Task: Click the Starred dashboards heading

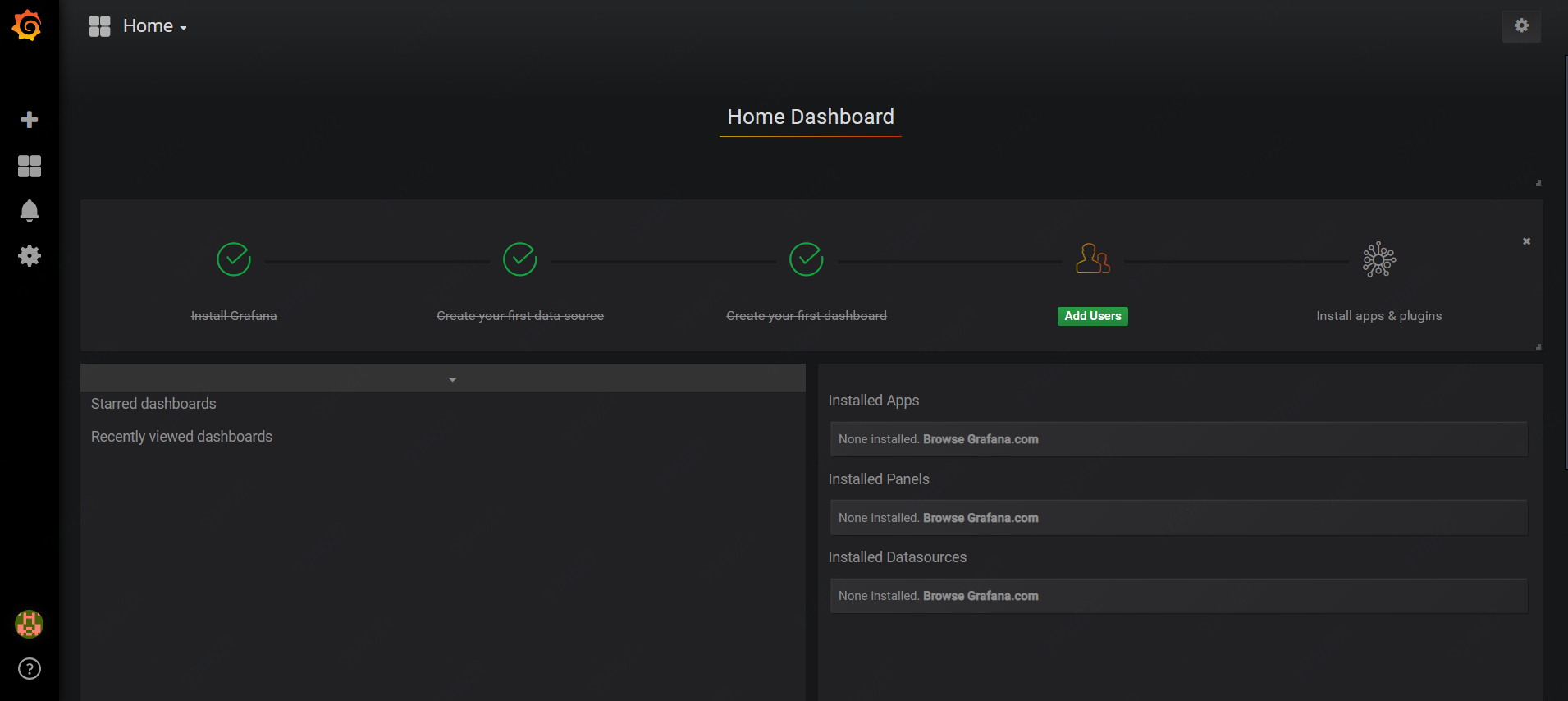Action: pos(153,404)
